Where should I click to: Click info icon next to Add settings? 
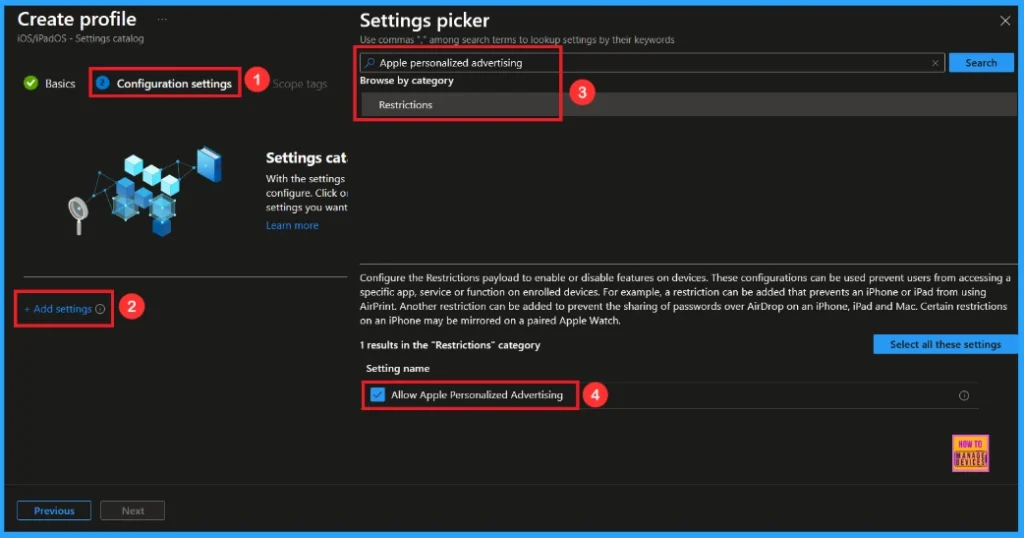pos(100,309)
